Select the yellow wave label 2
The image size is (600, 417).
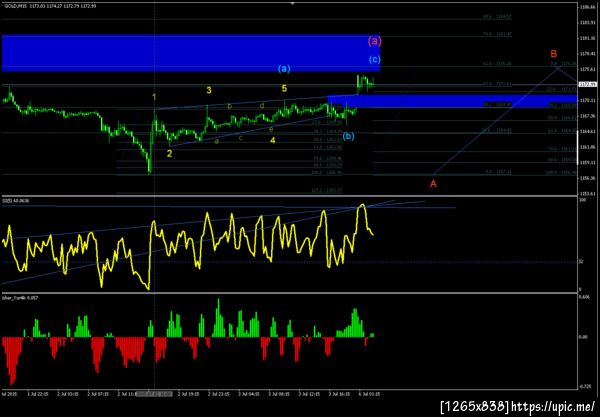point(169,154)
